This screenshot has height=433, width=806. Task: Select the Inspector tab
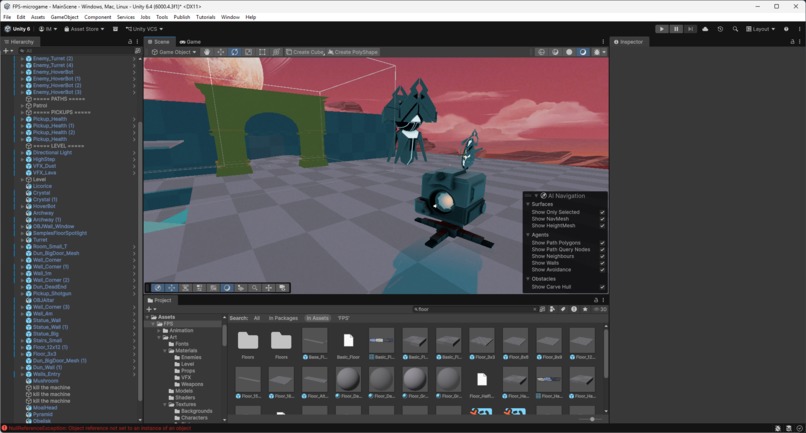click(x=628, y=42)
